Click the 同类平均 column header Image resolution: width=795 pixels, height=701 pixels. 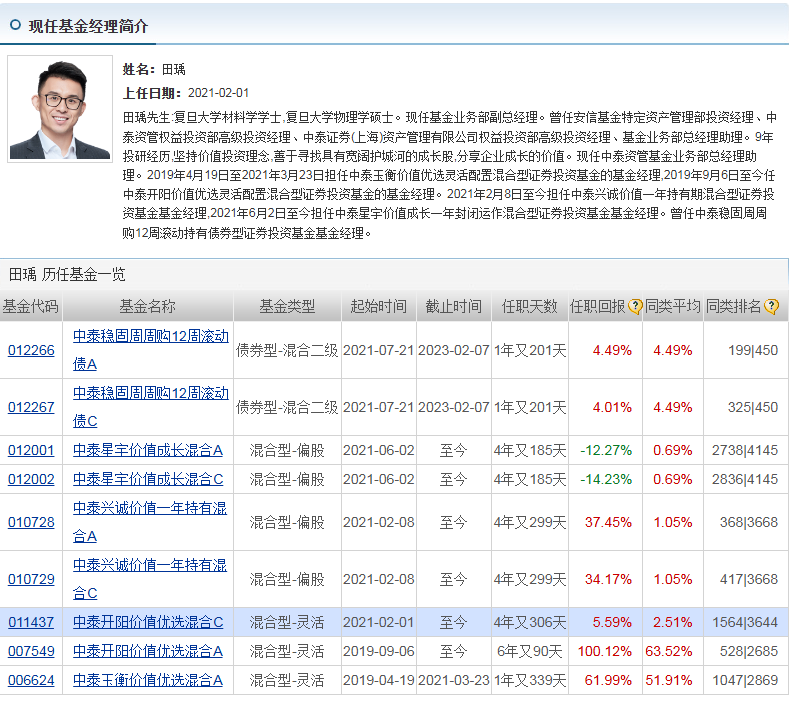click(x=672, y=306)
